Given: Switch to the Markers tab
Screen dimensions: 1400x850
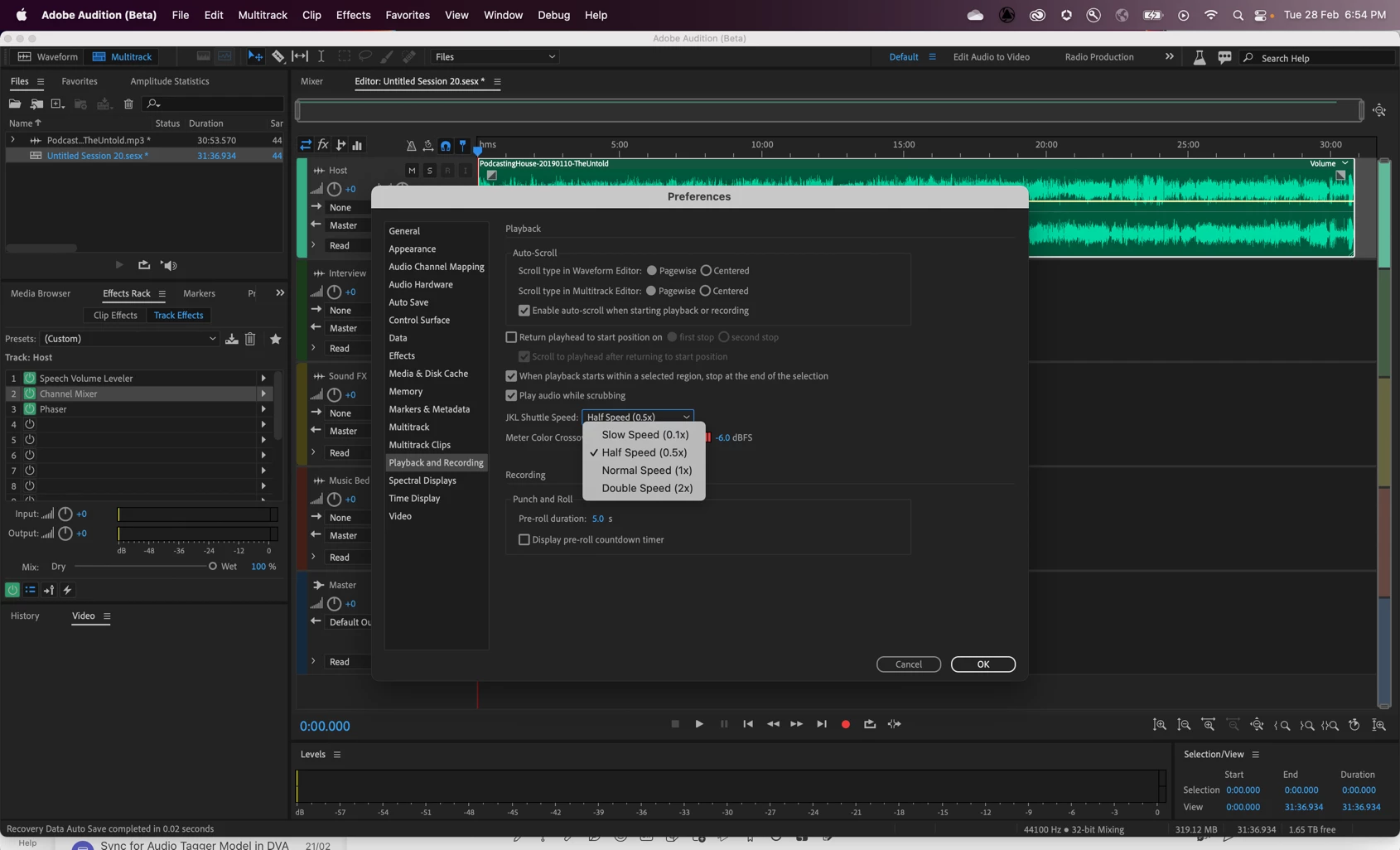Looking at the screenshot, I should pos(199,293).
